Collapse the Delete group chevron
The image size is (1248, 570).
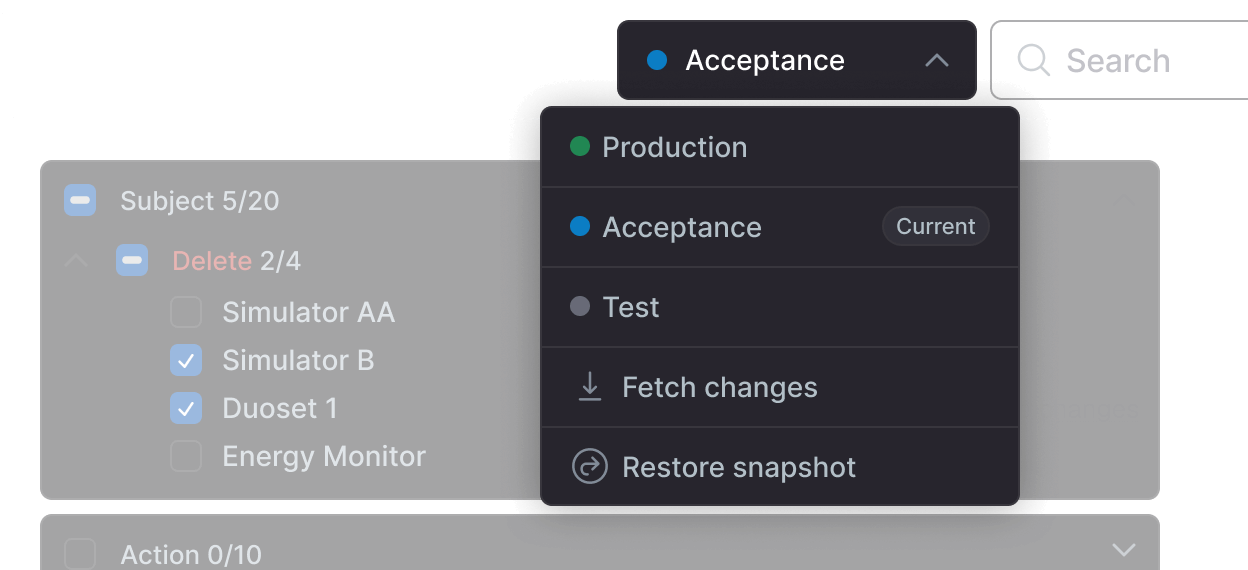(x=76, y=261)
